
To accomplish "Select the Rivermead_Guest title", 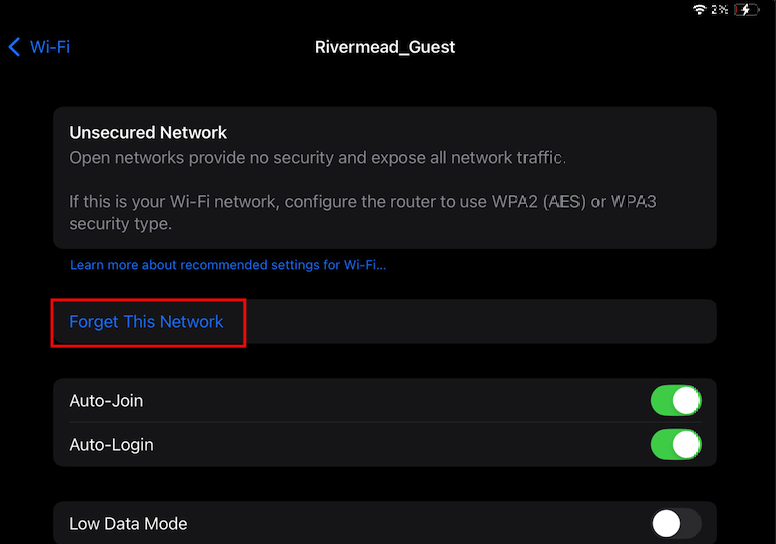I will click(x=385, y=47).
